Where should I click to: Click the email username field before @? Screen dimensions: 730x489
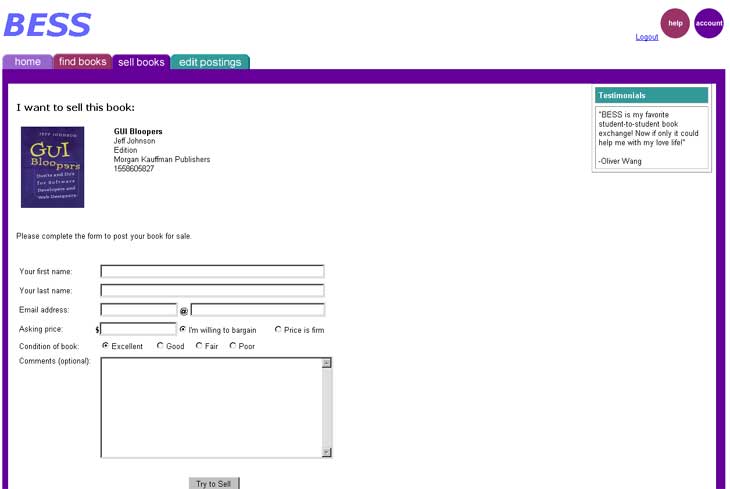tap(139, 309)
